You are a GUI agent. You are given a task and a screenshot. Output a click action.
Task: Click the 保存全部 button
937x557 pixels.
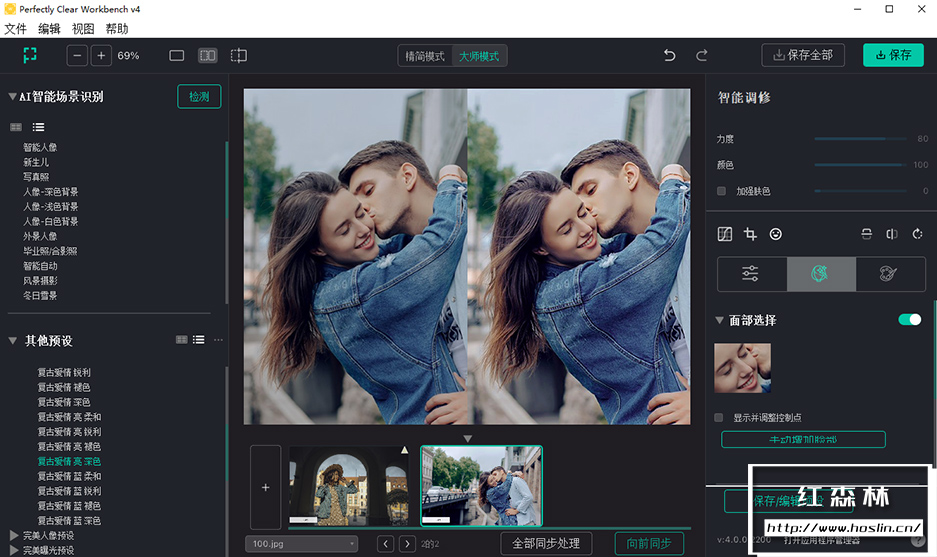tap(802, 55)
